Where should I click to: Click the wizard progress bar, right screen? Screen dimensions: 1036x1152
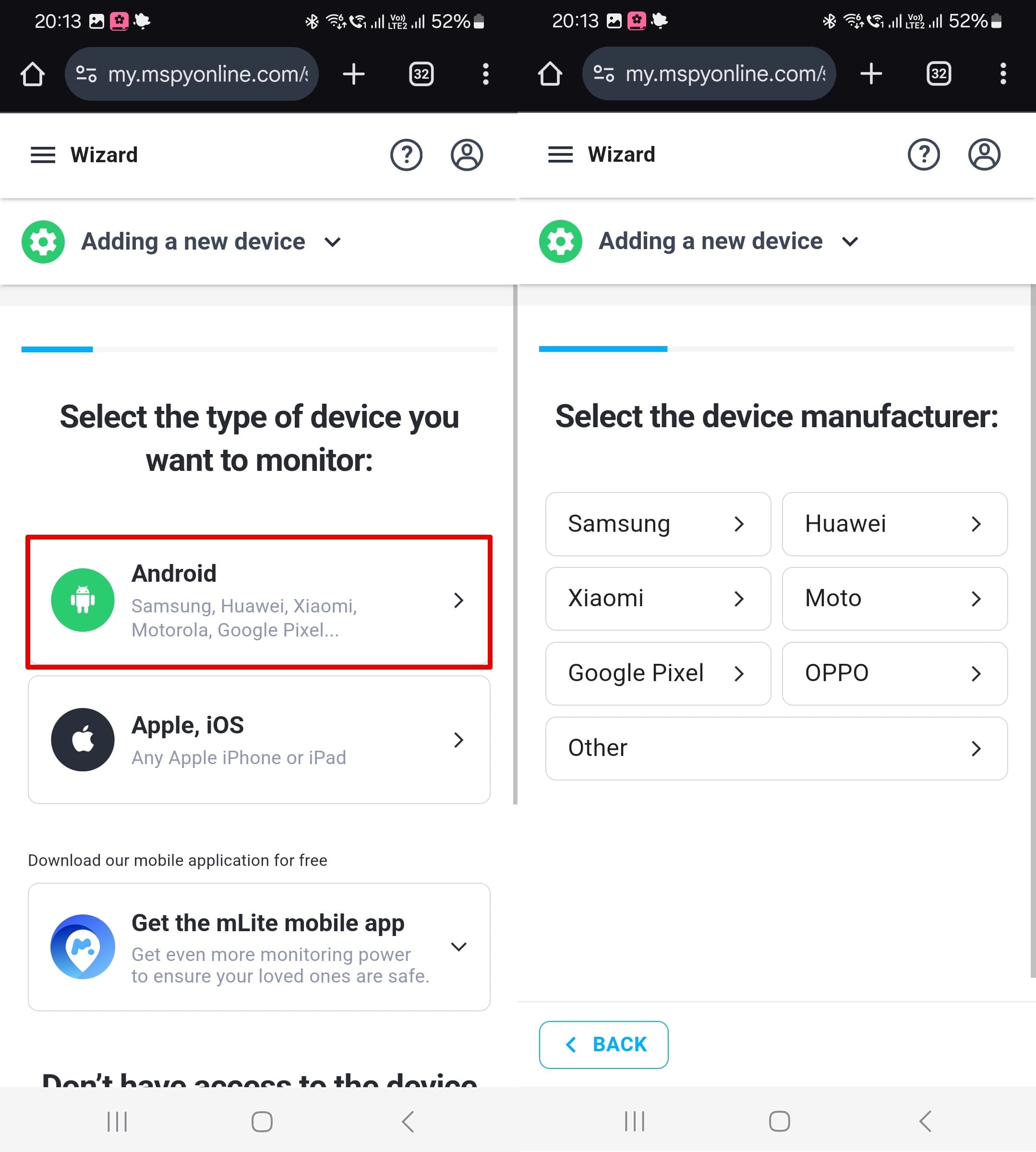click(776, 349)
